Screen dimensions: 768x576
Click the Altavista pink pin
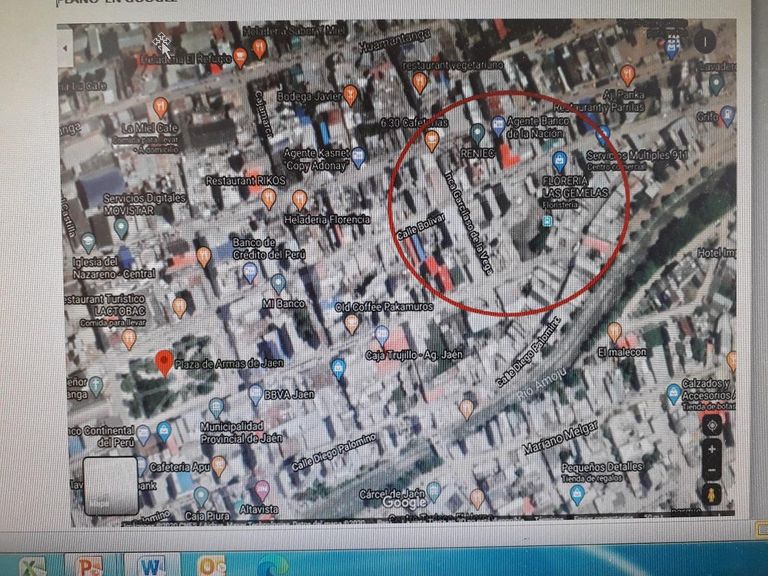pos(263,490)
